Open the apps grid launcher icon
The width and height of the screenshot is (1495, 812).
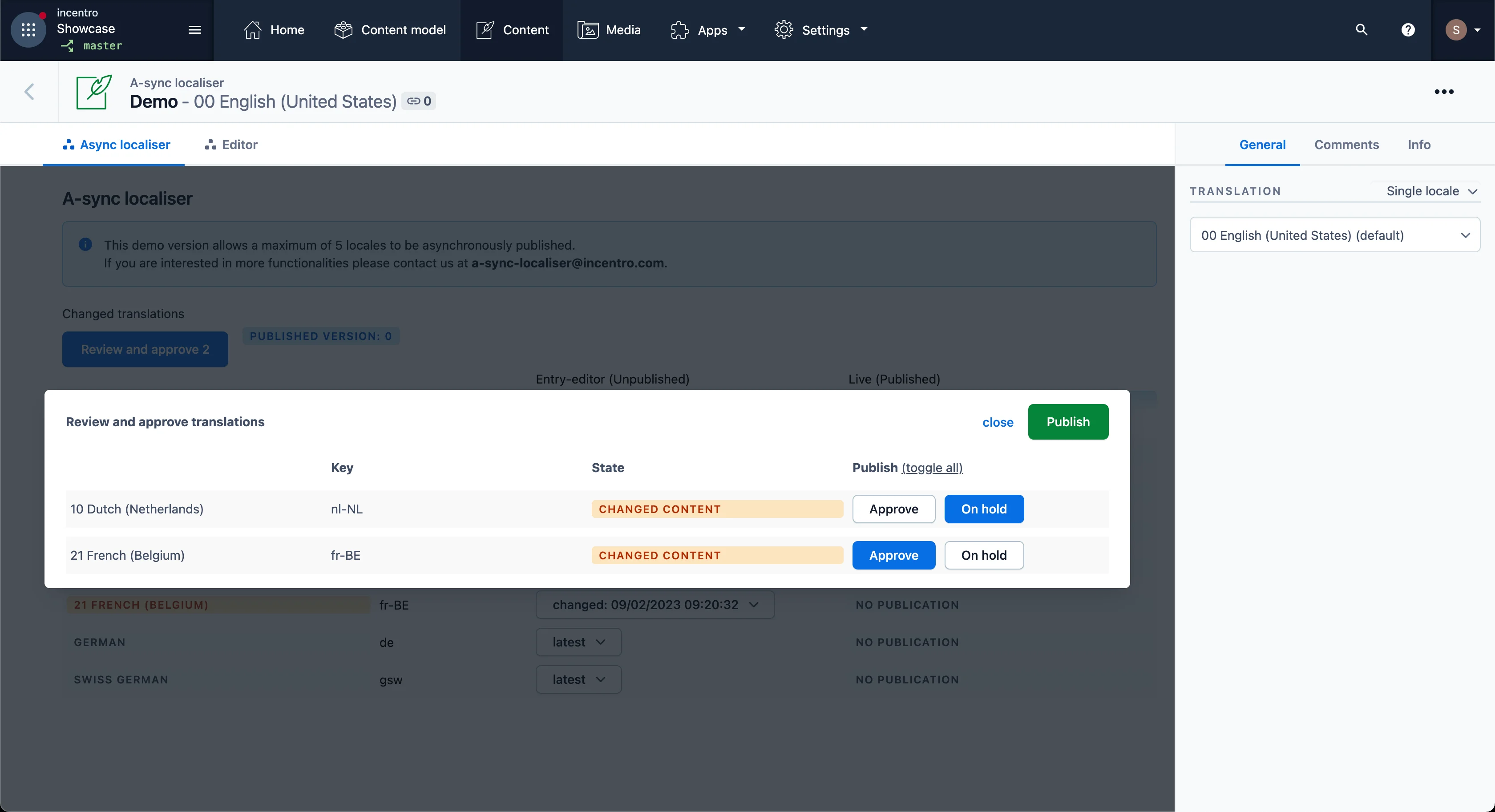pyautogui.click(x=28, y=30)
